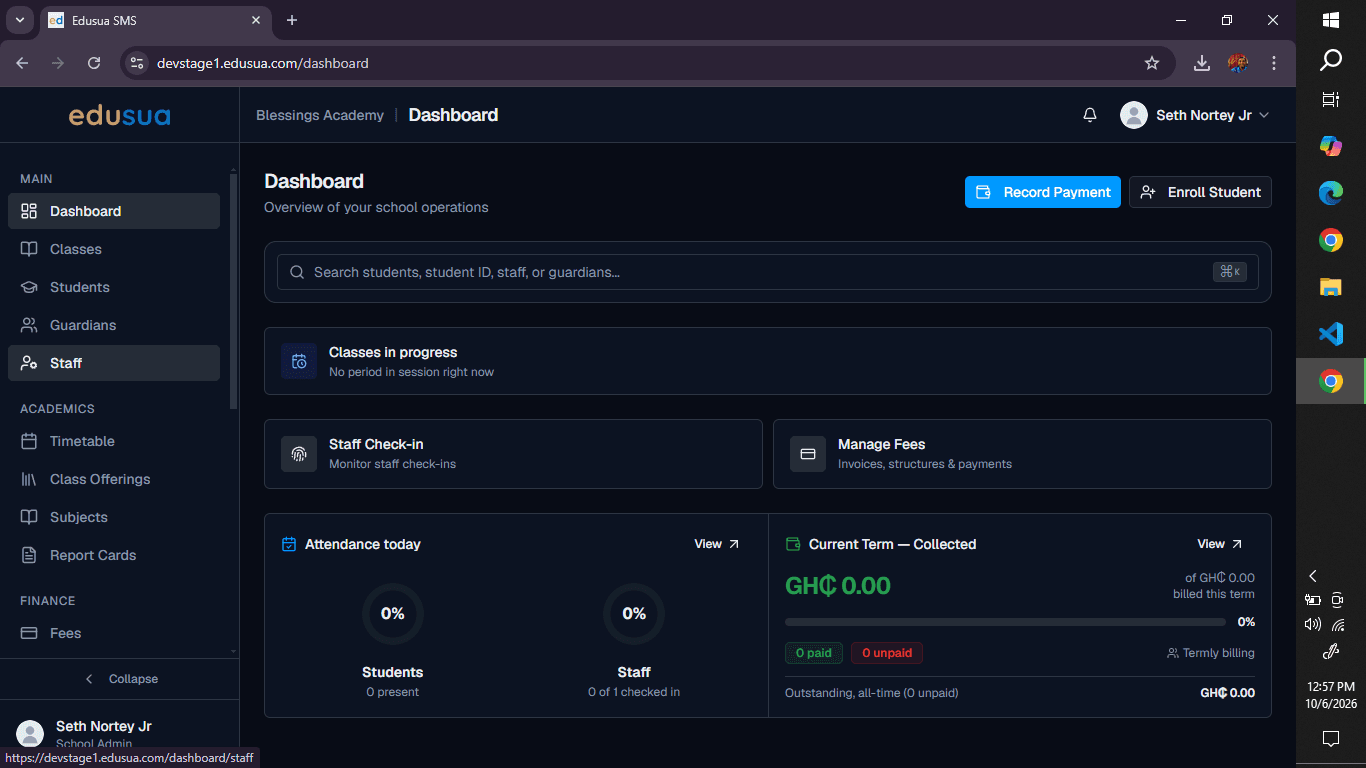Open File Explorer from the taskbar
This screenshot has height=768, width=1366.
1331,287
